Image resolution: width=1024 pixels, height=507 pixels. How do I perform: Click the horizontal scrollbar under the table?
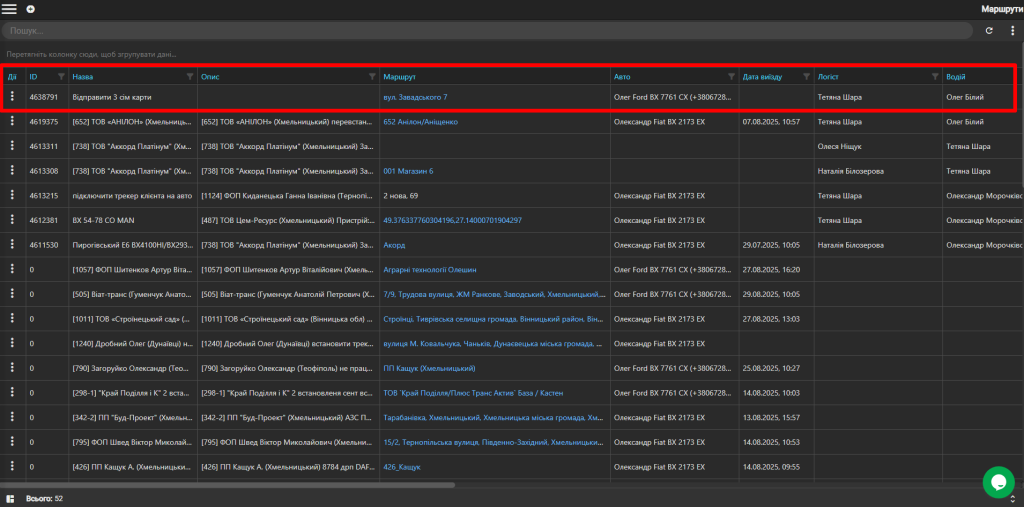(227, 485)
